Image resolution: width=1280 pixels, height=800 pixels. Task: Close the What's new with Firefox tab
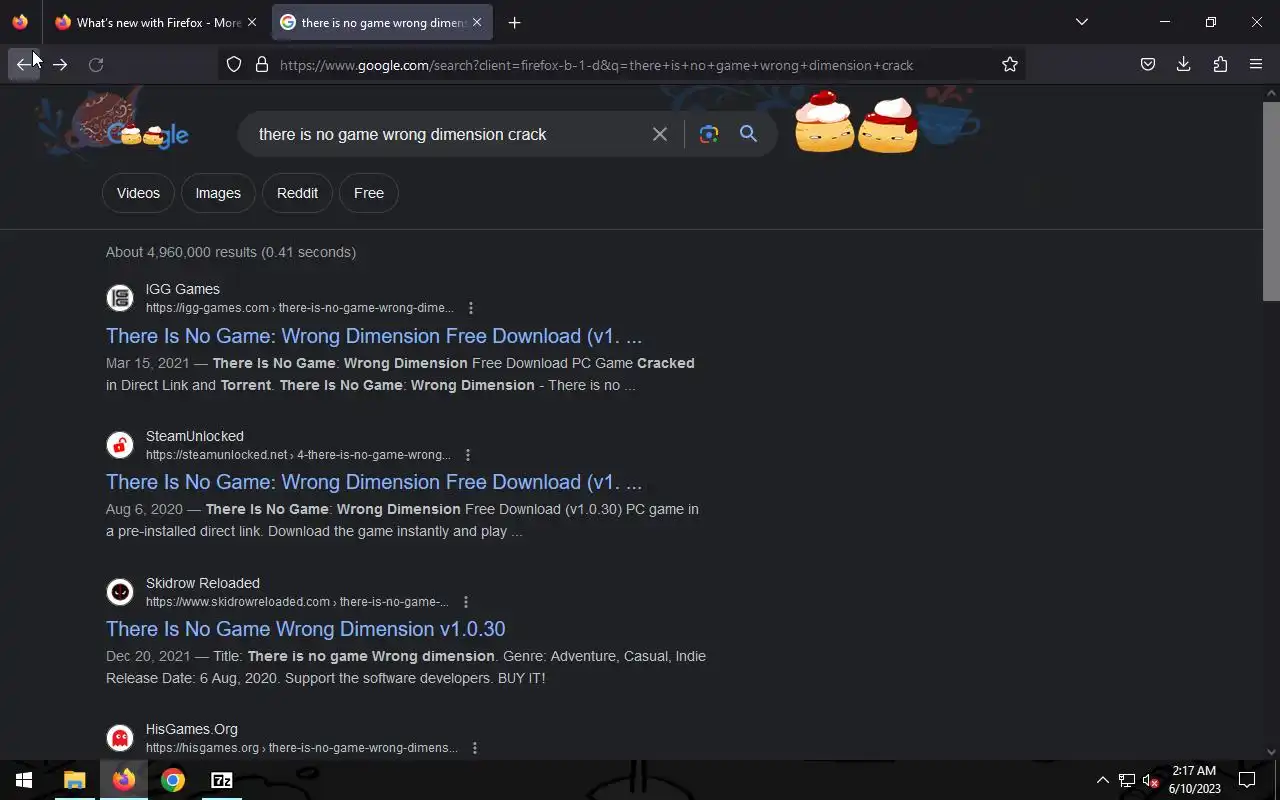[x=252, y=22]
